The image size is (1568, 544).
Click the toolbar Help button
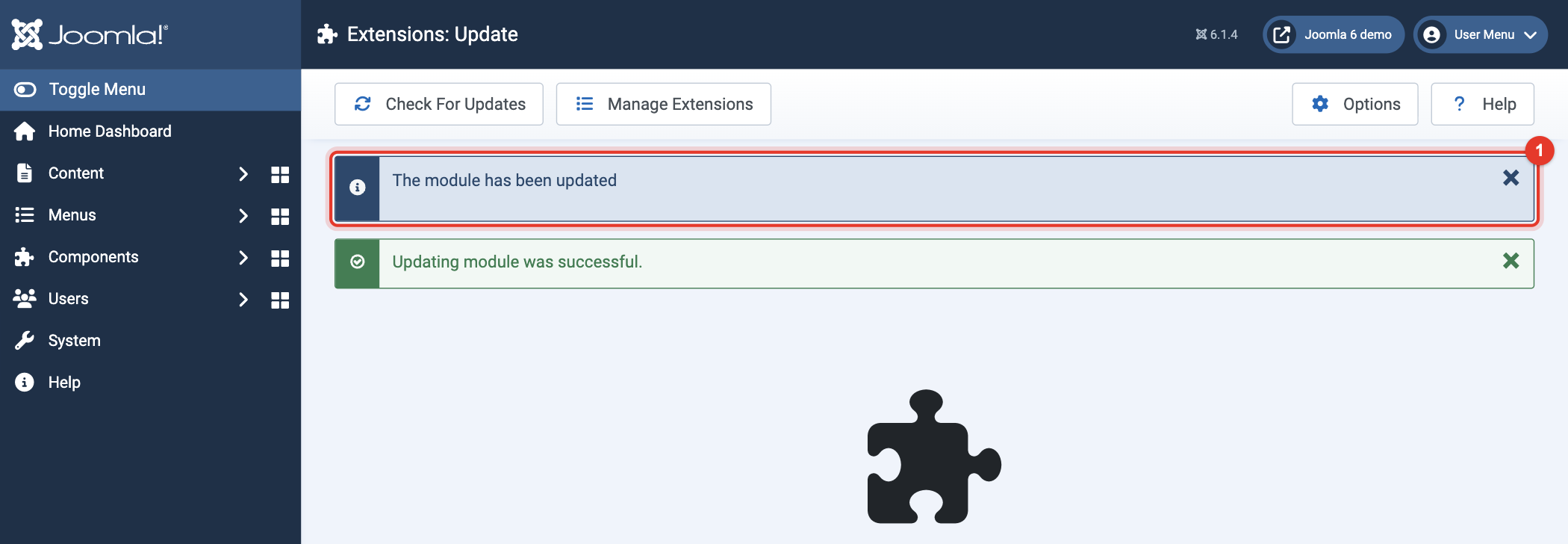1483,104
